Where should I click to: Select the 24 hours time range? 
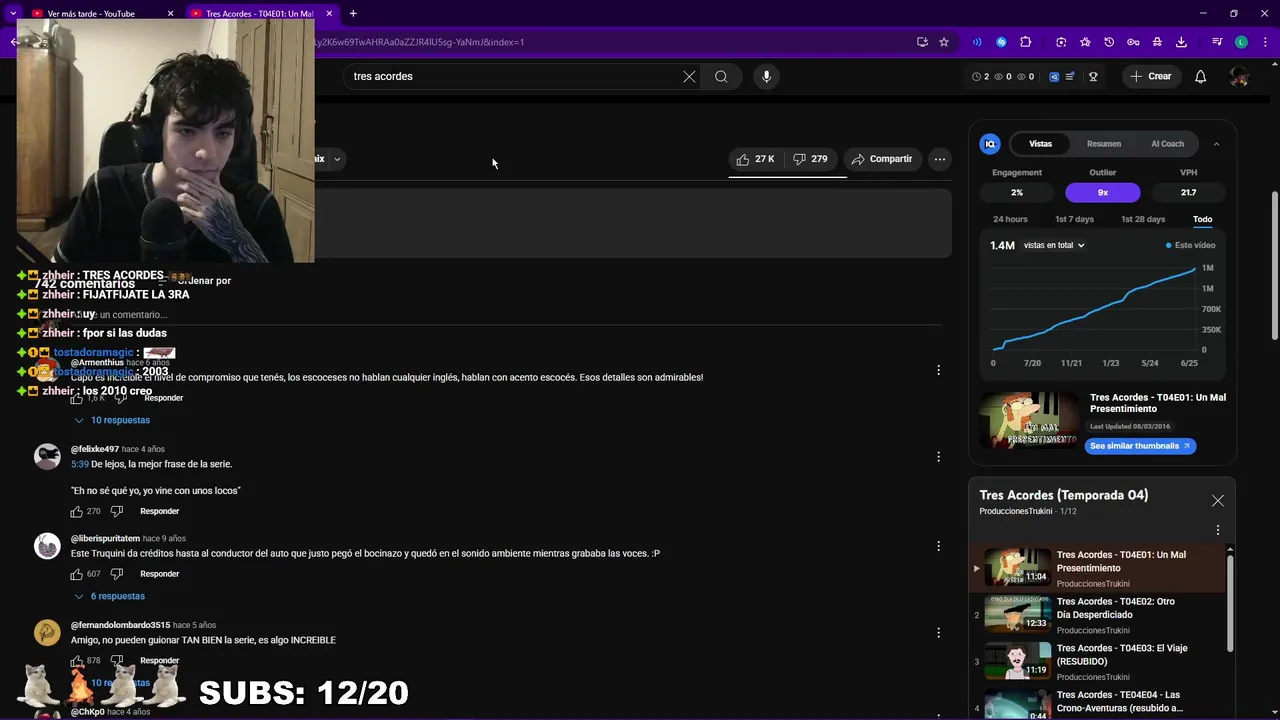1010,219
